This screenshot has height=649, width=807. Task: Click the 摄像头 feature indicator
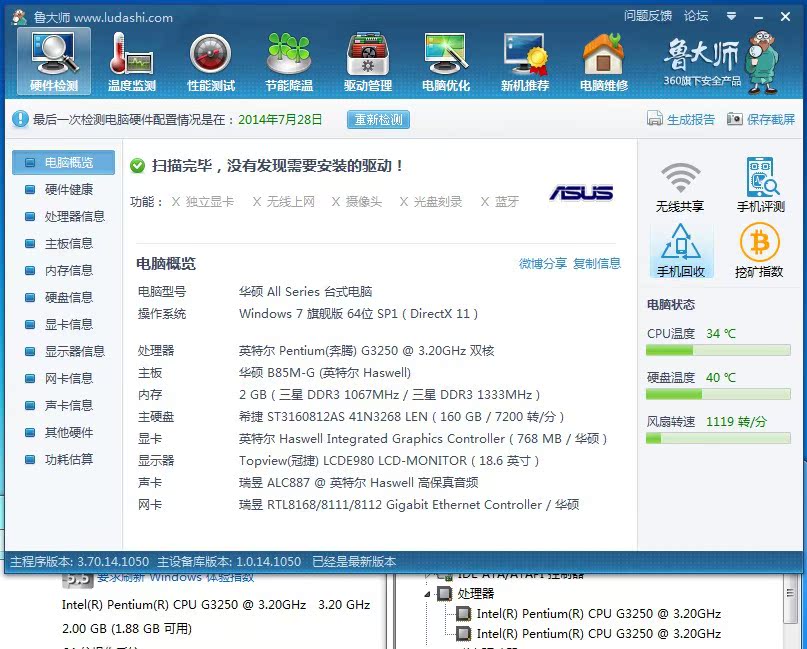[x=357, y=201]
